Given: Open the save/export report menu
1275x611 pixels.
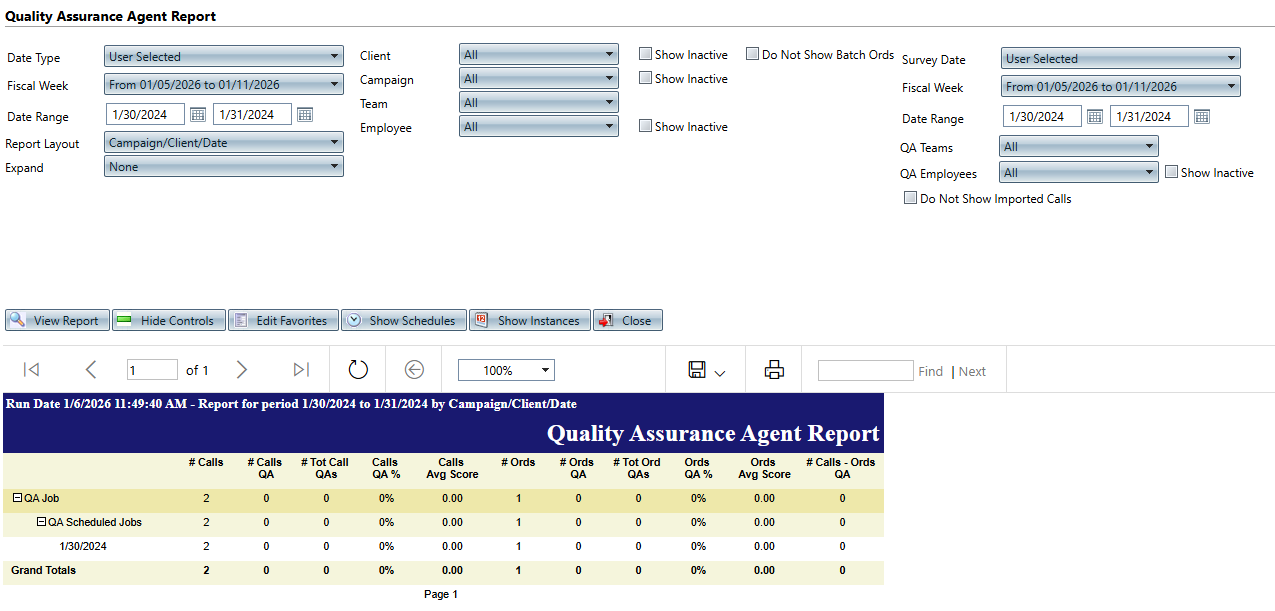Looking at the screenshot, I should pos(706,370).
